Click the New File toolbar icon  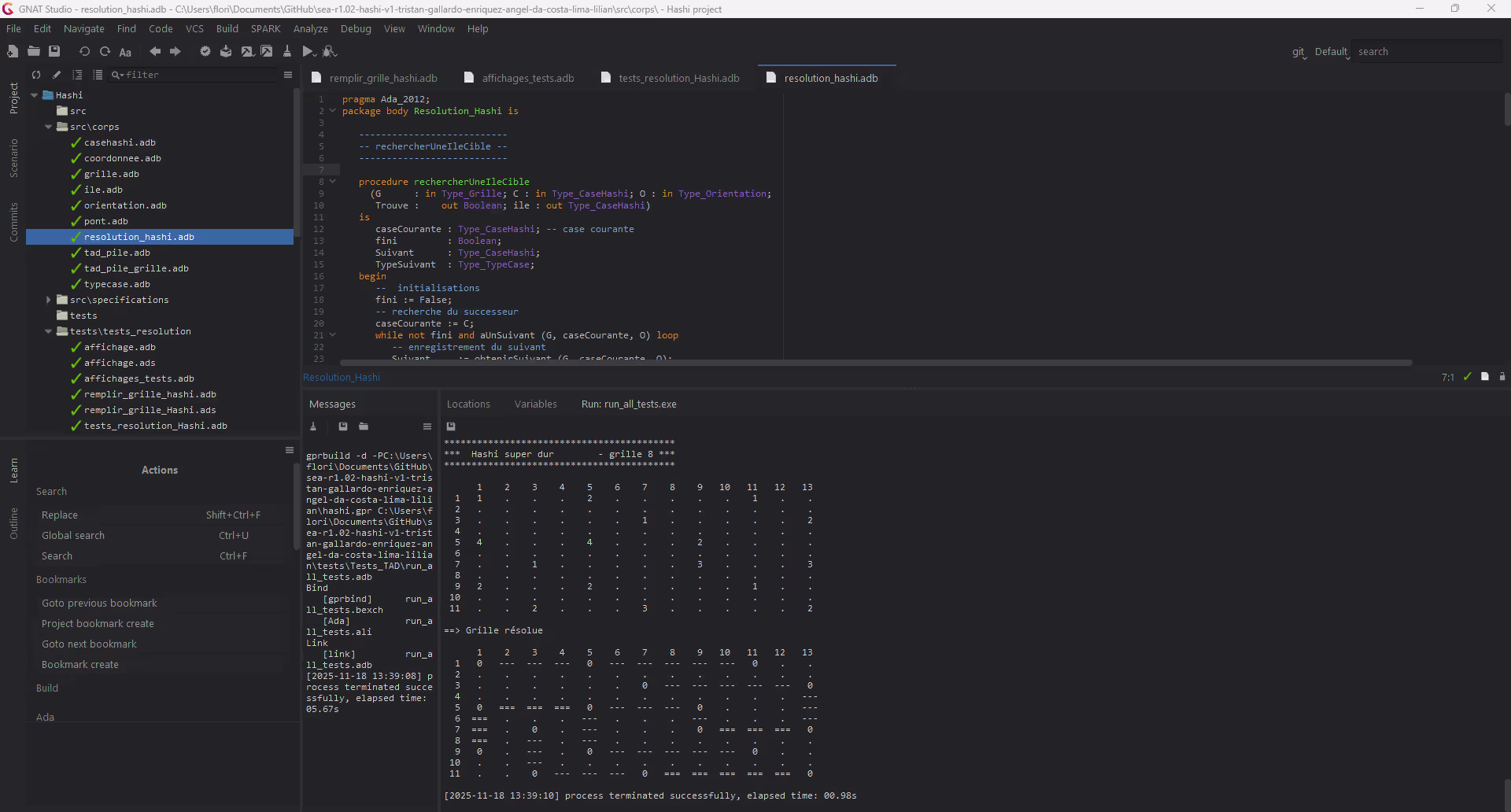click(x=13, y=51)
